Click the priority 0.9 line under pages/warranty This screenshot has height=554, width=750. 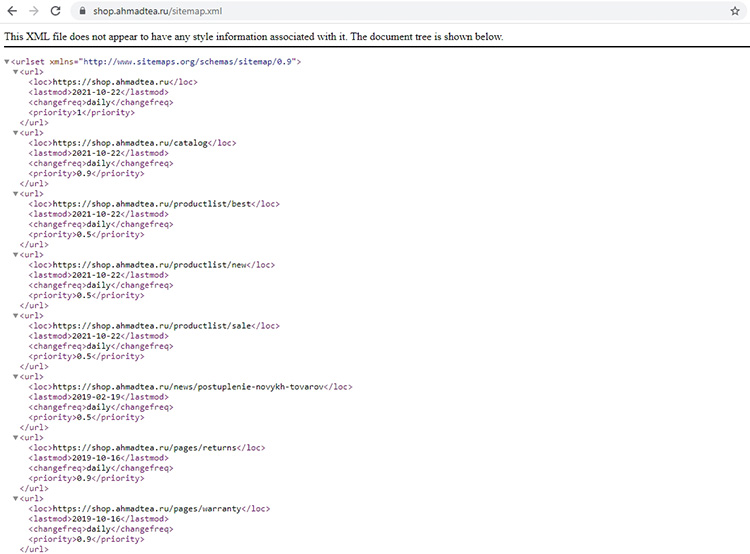pyautogui.click(x=86, y=539)
